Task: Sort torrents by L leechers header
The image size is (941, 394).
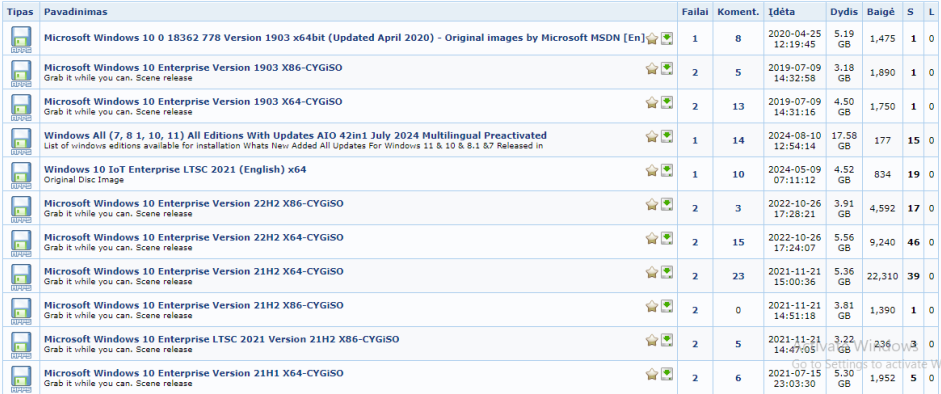Action: pos(931,11)
